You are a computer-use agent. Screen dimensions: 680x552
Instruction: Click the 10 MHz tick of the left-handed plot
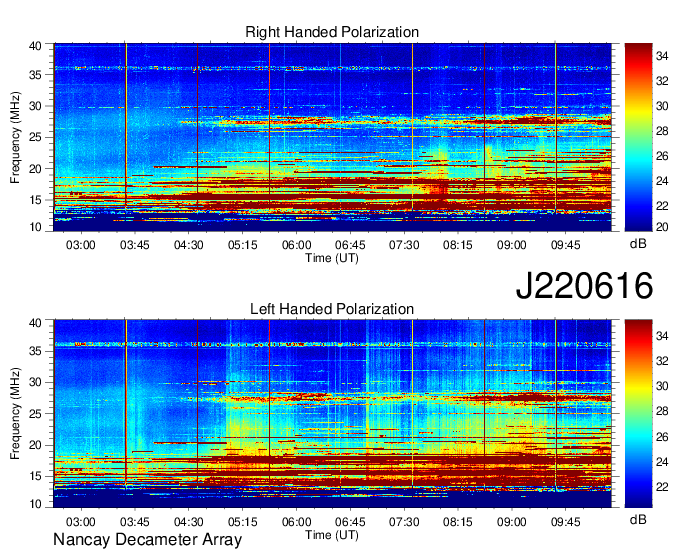pos(35,504)
